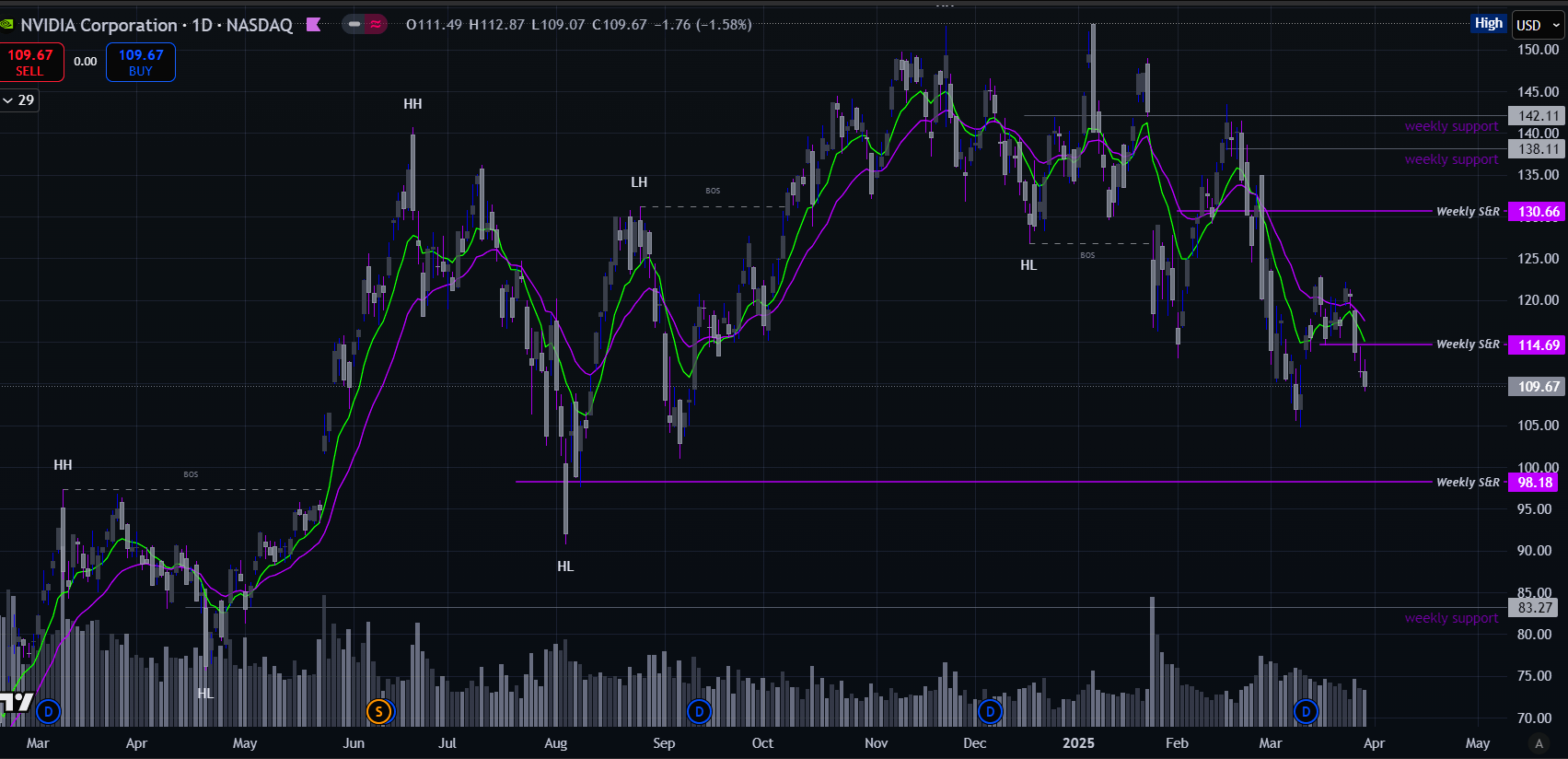
Task: Click the weekly support text under 138.11
Action: [x=1451, y=159]
